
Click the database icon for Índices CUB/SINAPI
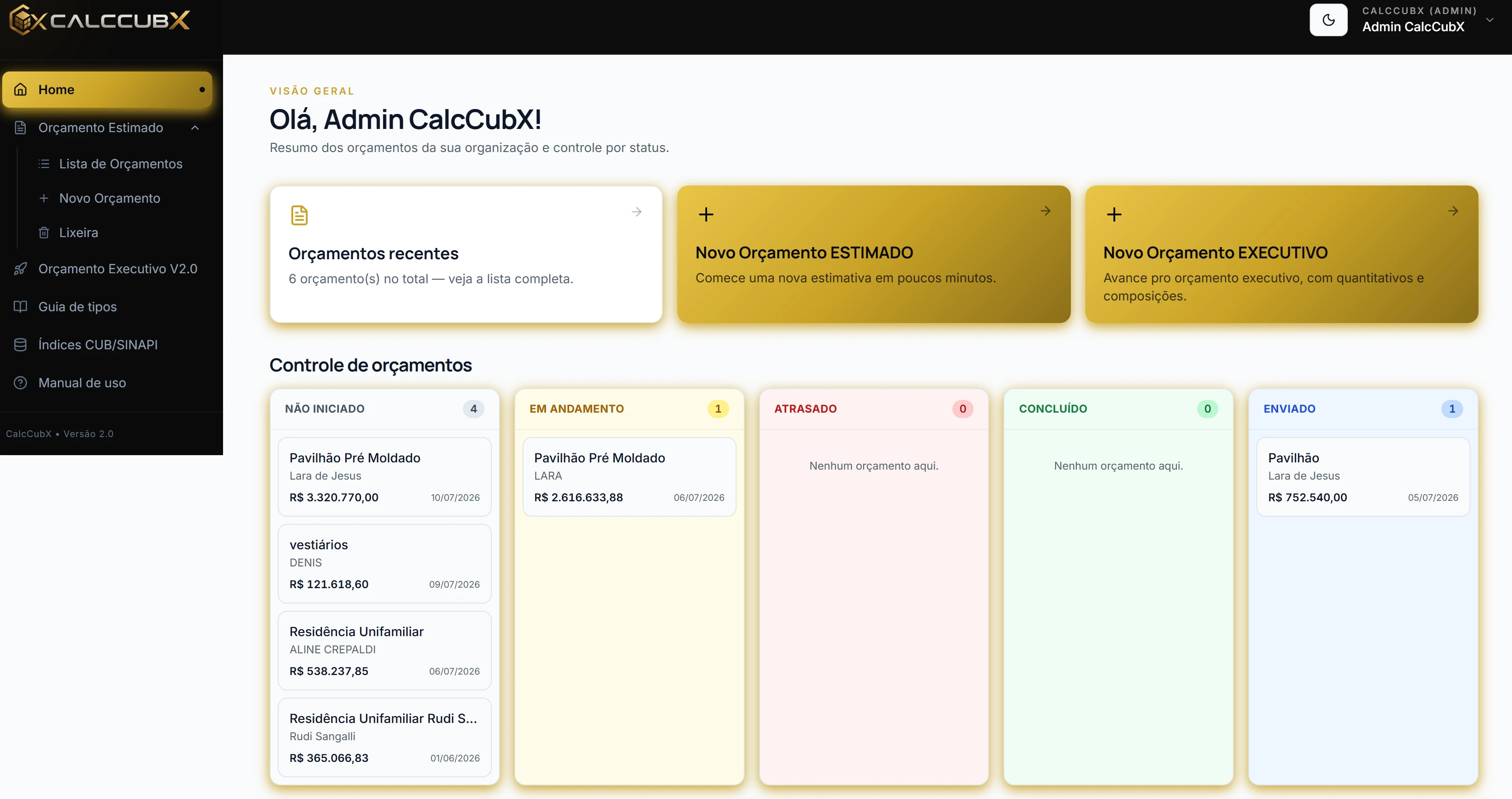(x=20, y=345)
